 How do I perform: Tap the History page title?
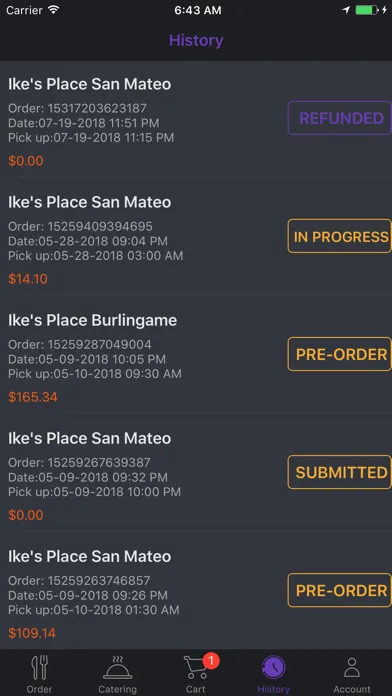click(x=196, y=40)
